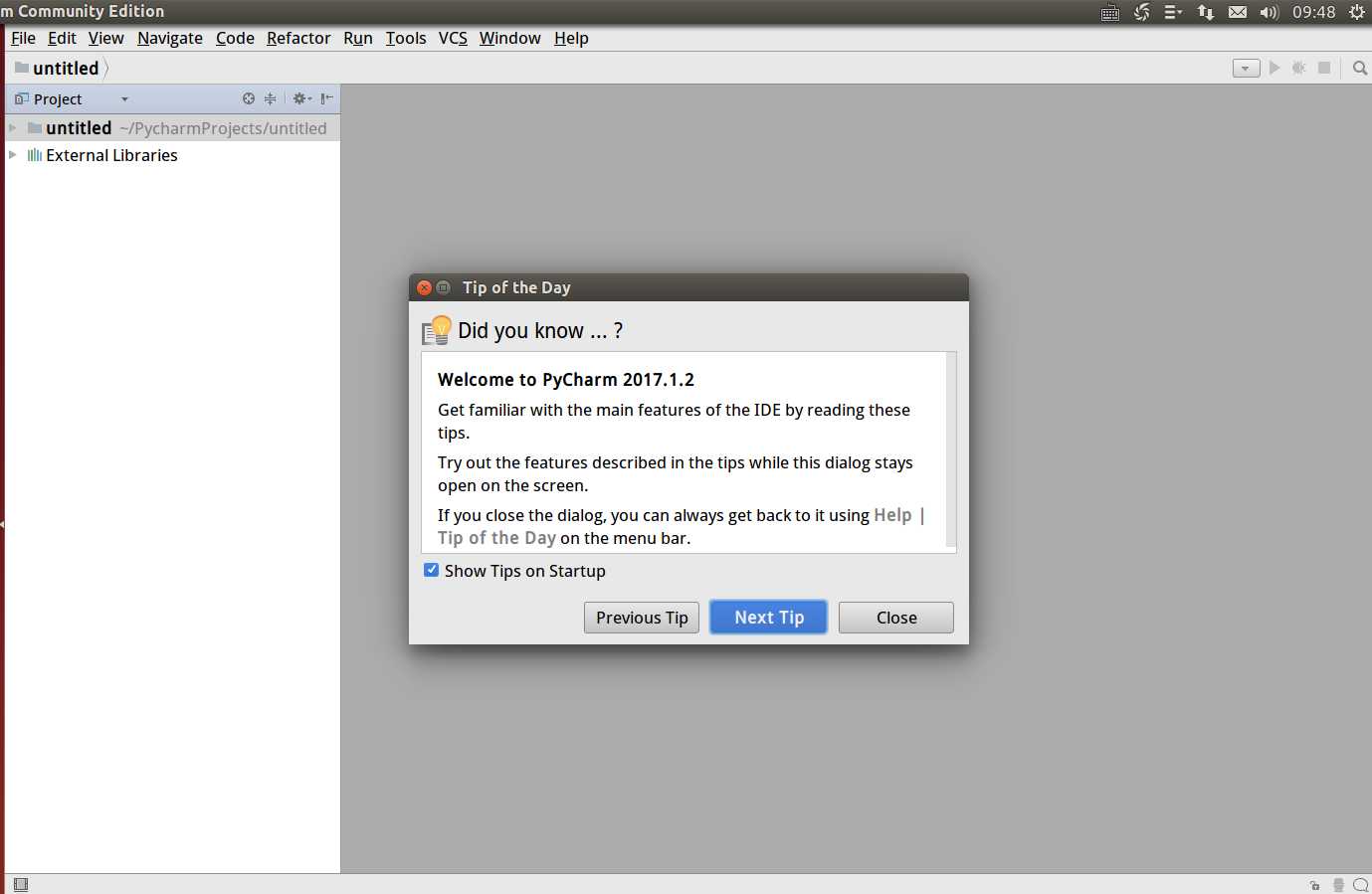This screenshot has height=894, width=1372.
Task: Select the untitled project row in tree
Action: (x=173, y=127)
